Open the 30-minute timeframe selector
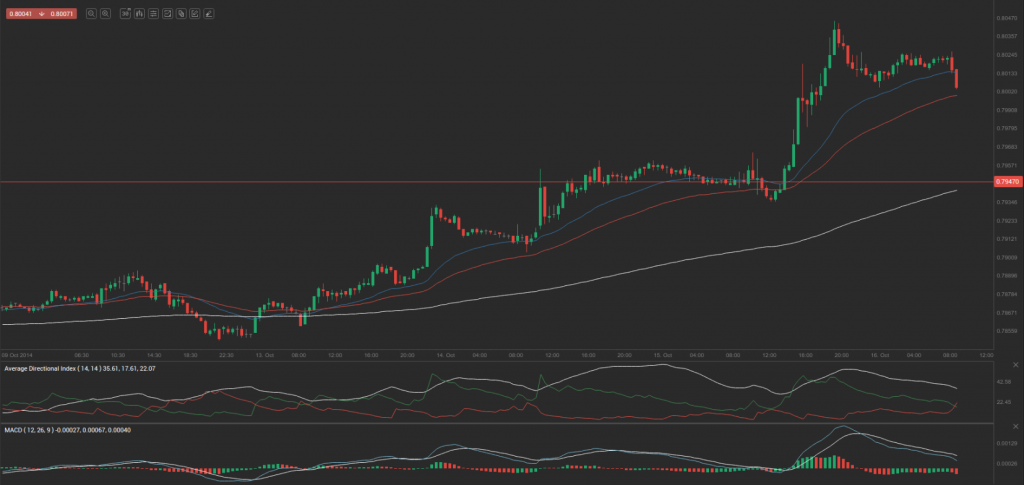 126,14
